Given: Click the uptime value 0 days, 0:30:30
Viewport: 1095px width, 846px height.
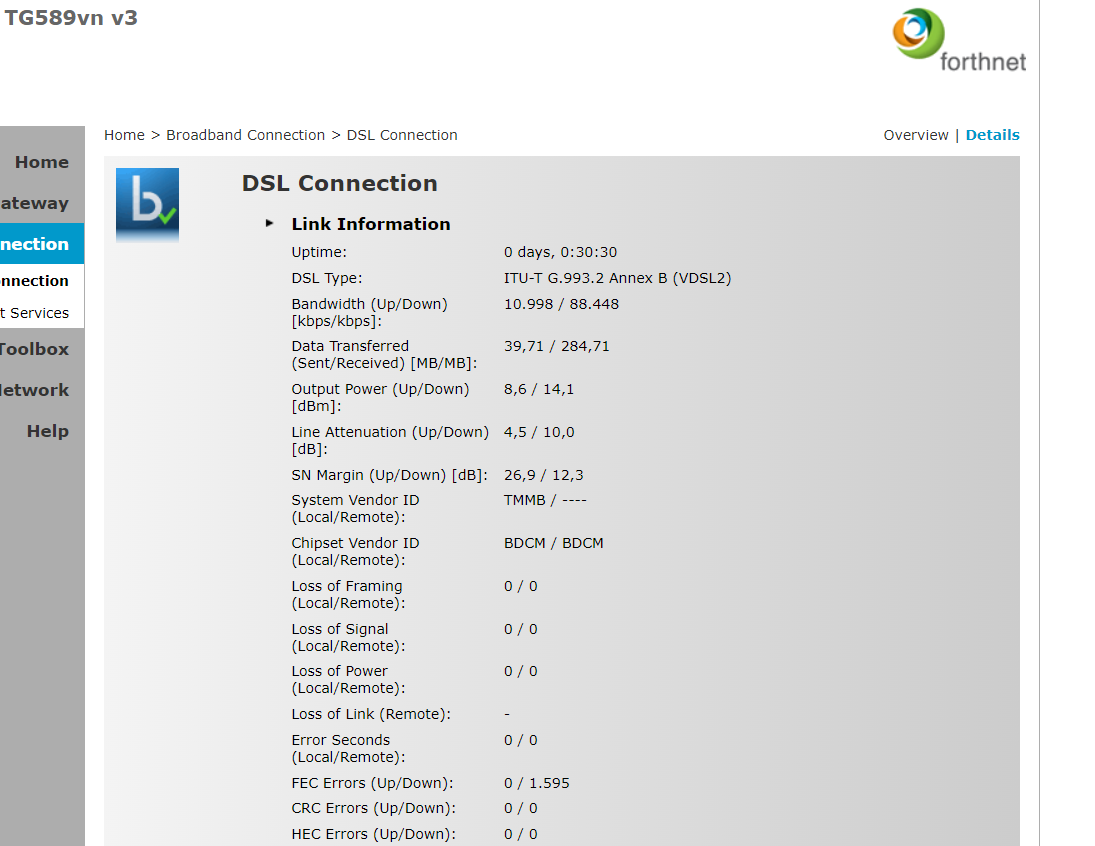Looking at the screenshot, I should (x=561, y=252).
